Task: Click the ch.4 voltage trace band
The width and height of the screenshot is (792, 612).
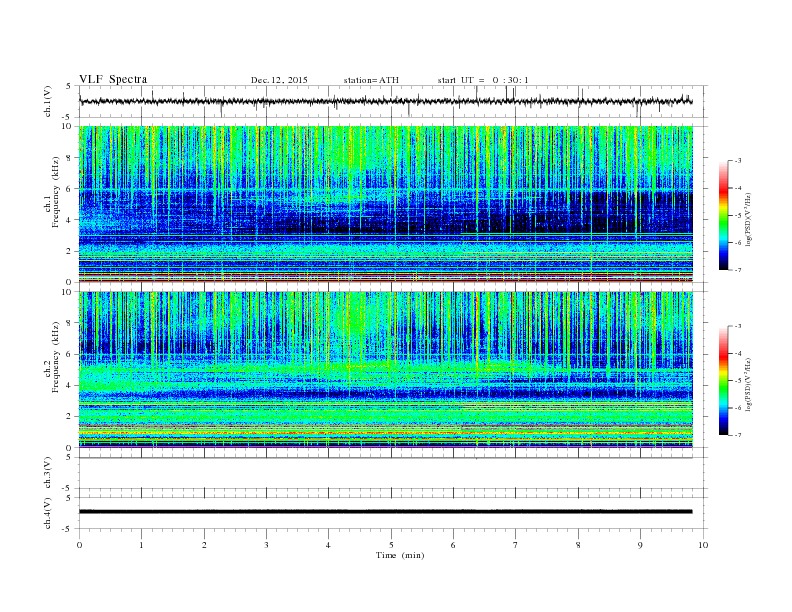Action: (x=386, y=512)
